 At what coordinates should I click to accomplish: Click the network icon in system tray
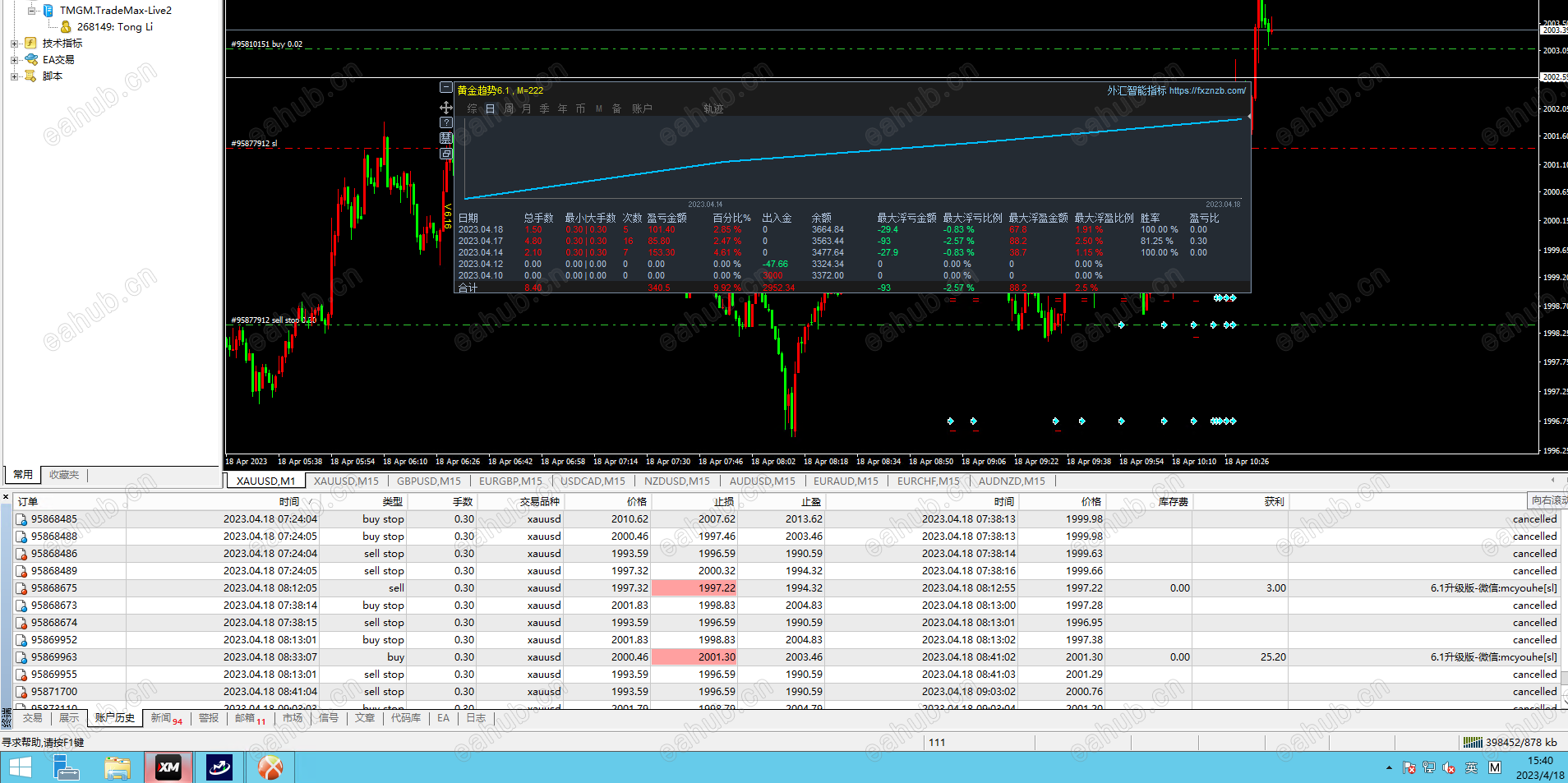coord(1429,768)
